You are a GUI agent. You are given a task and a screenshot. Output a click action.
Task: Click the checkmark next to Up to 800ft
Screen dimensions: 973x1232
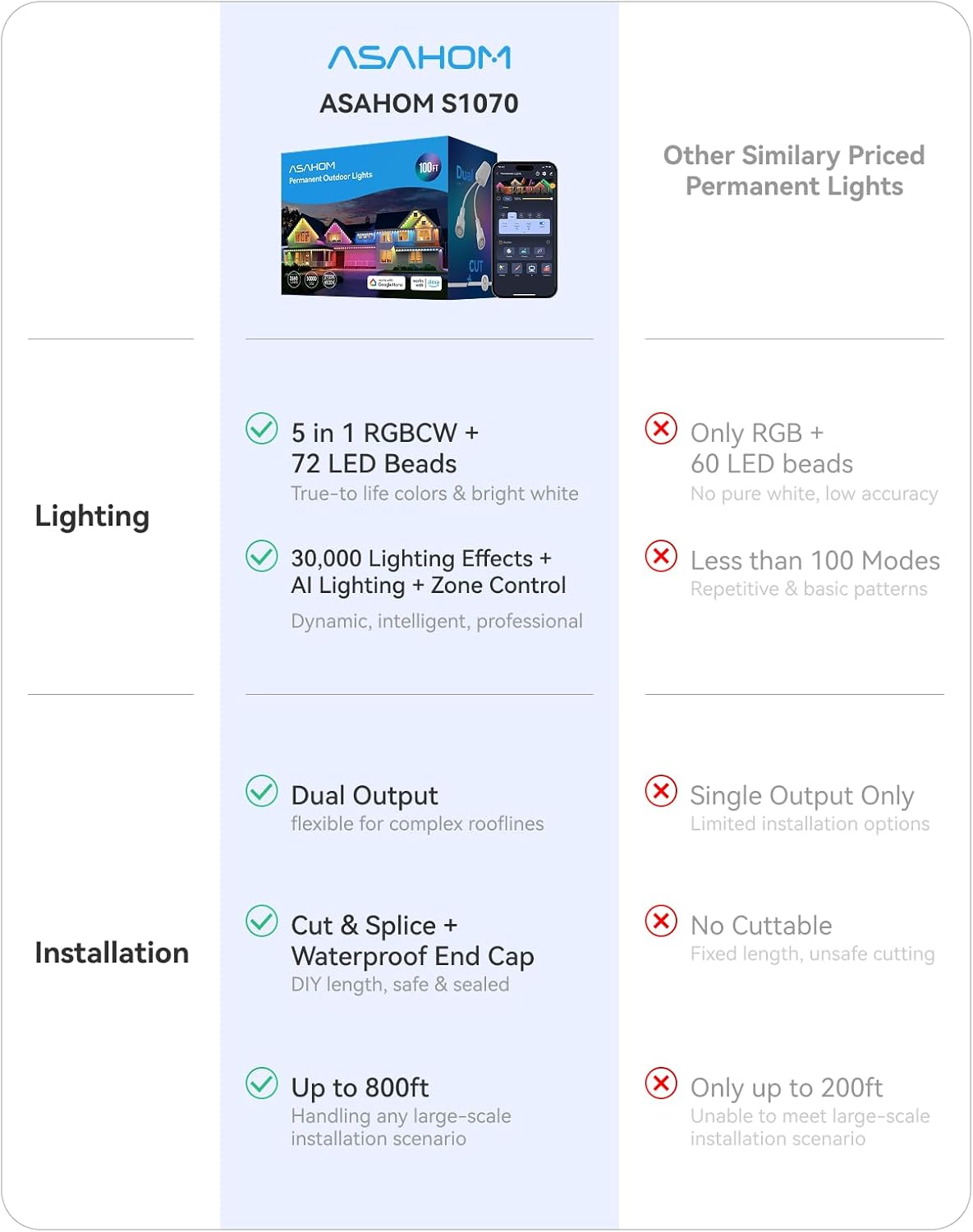pos(262,1083)
